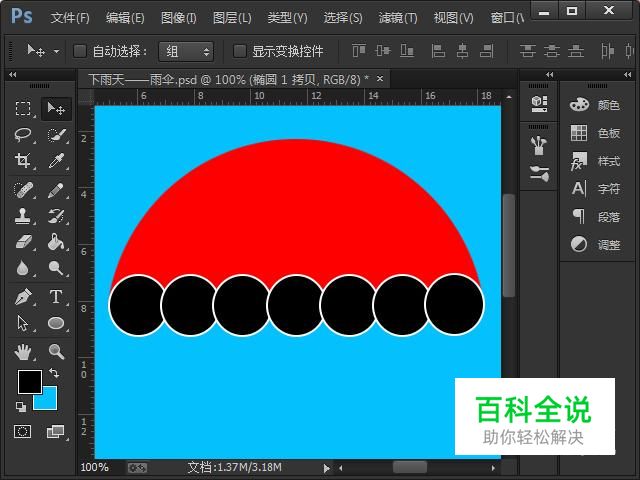Open the 文件(F) menu
This screenshot has height=480, width=640.
point(70,18)
